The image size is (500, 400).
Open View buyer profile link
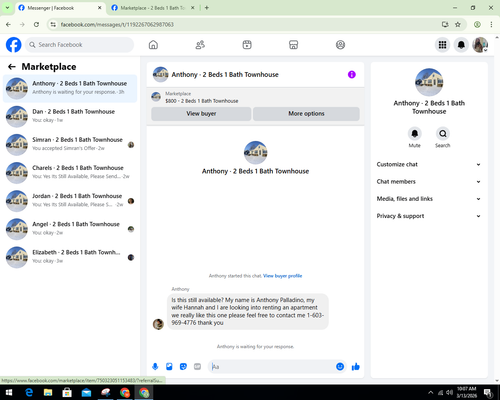(282, 276)
